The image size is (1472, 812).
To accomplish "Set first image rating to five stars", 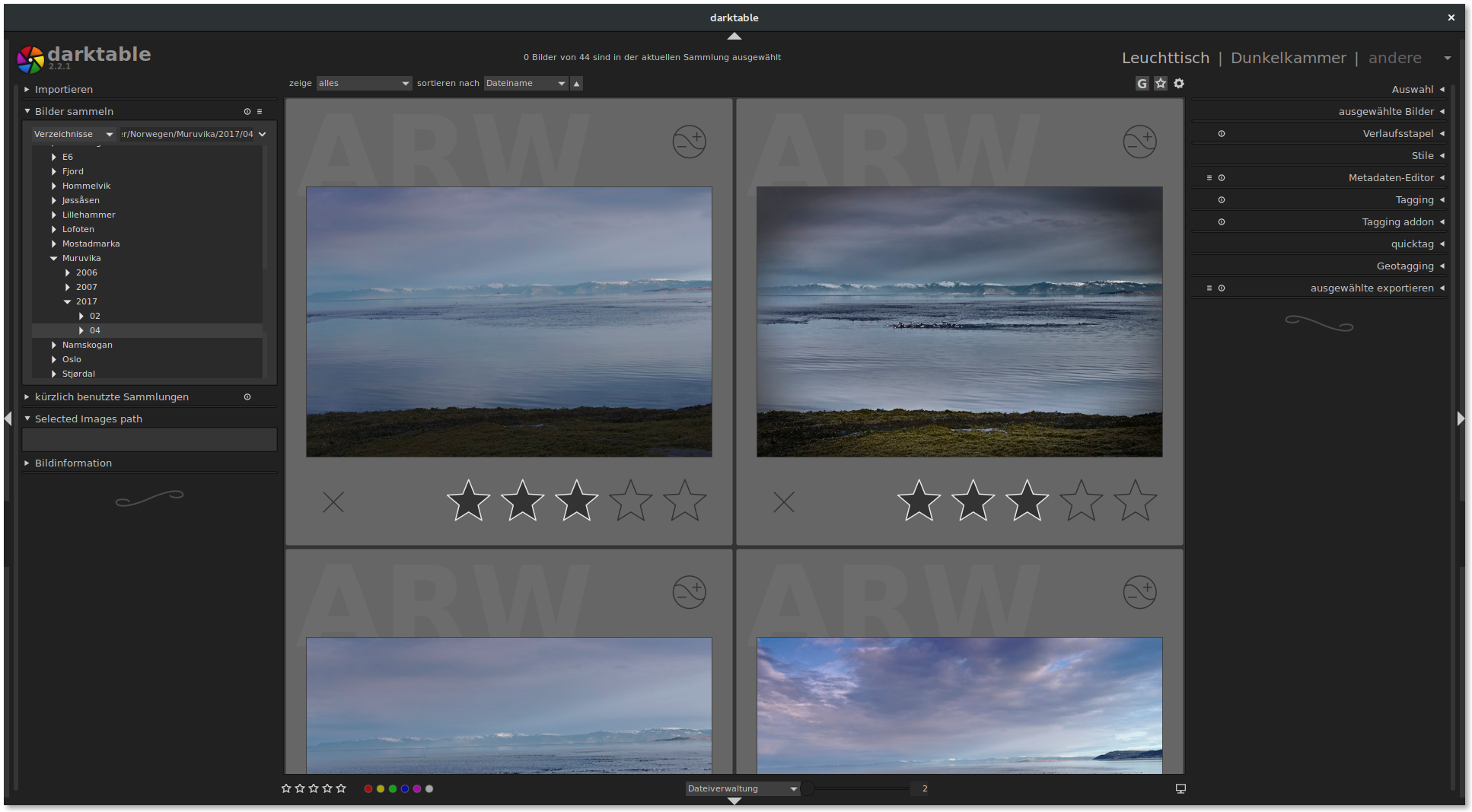I will click(x=685, y=501).
